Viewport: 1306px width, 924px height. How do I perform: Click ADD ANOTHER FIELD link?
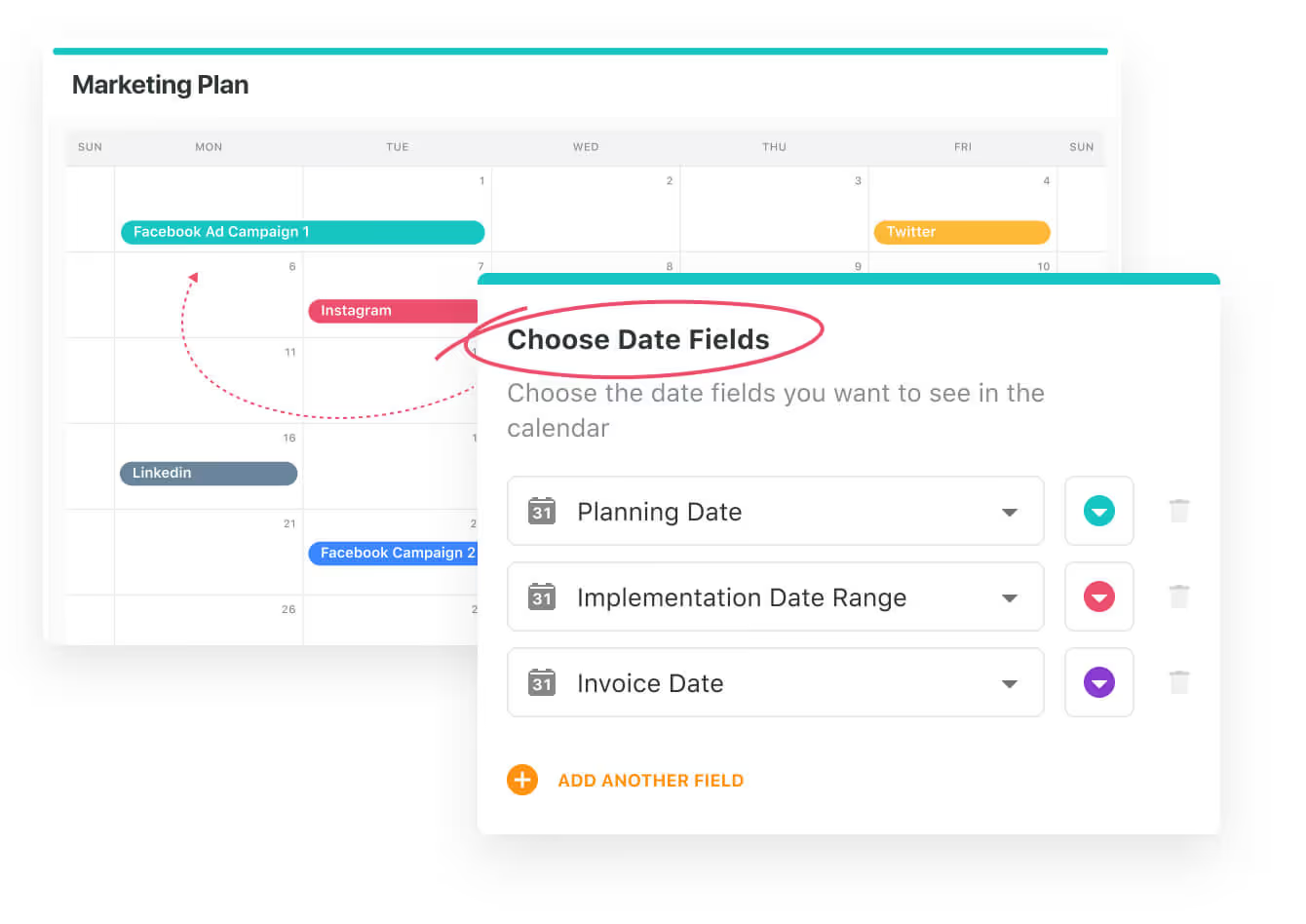pyautogui.click(x=650, y=781)
